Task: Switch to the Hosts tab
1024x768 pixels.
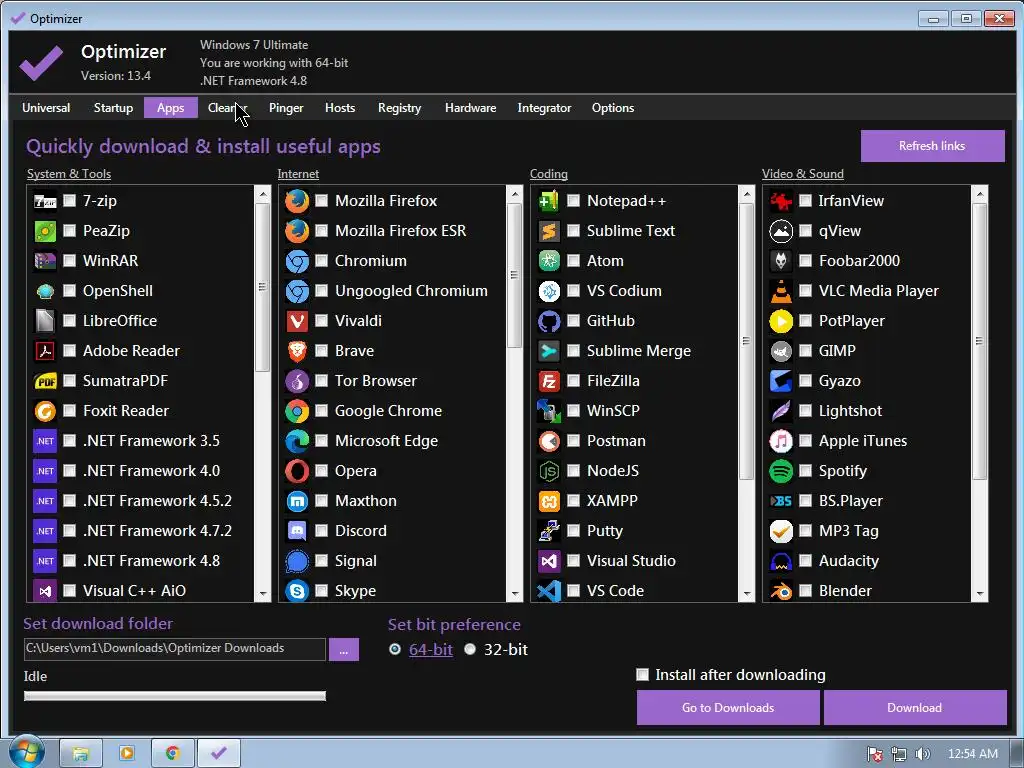Action: tap(340, 108)
